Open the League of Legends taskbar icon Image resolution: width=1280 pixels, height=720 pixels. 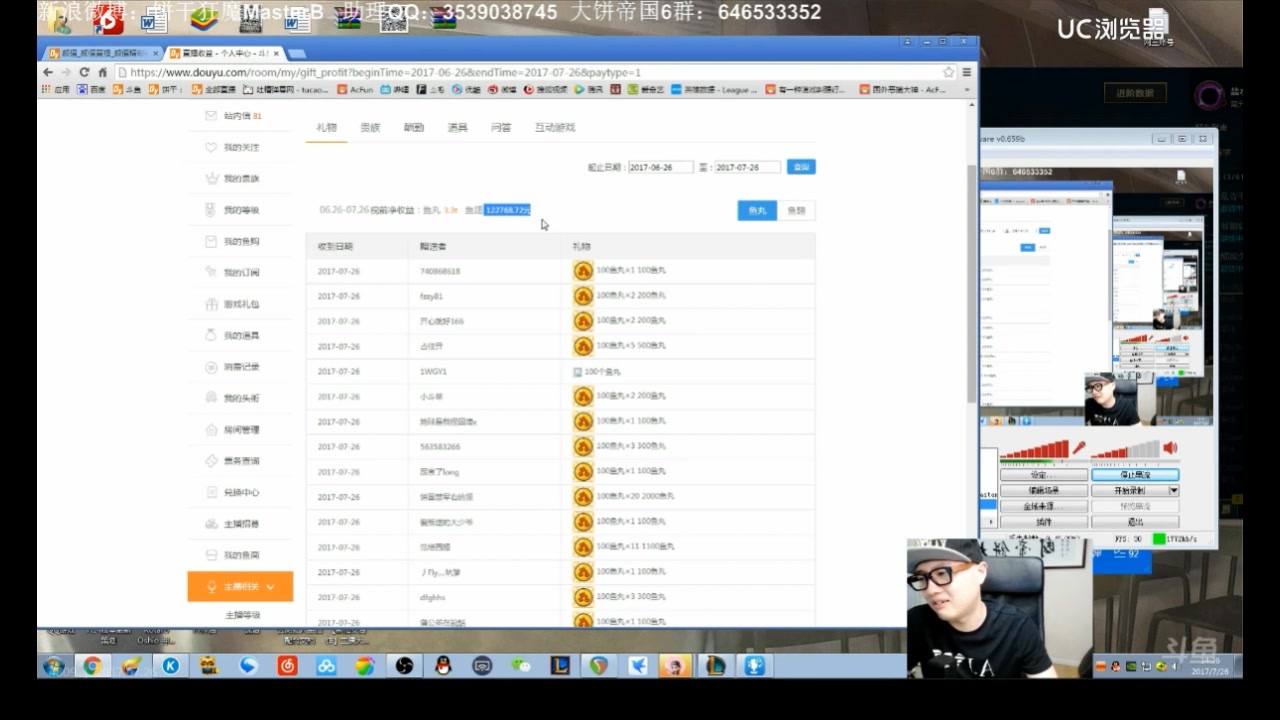click(560, 665)
